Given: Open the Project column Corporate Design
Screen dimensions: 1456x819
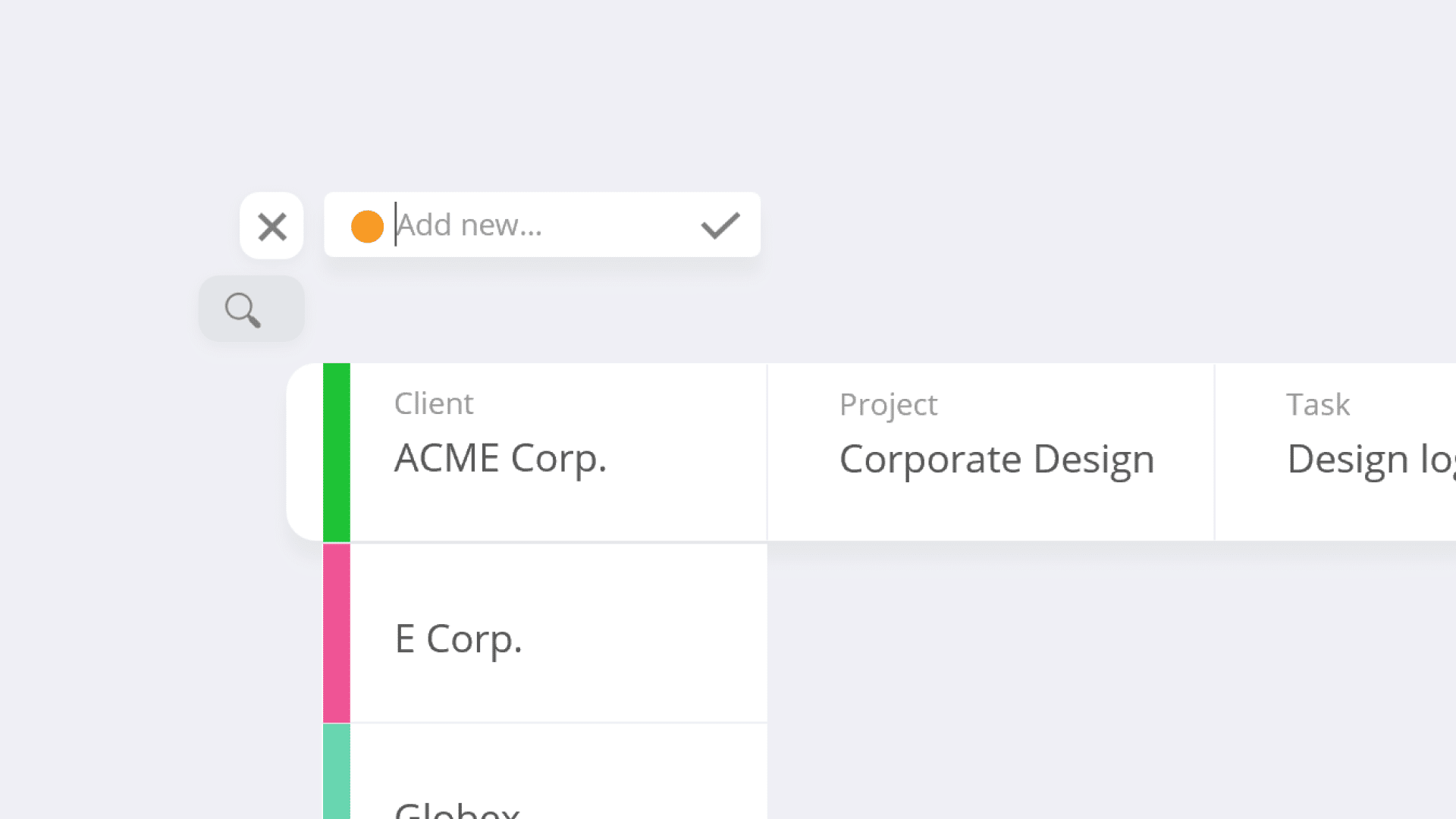Looking at the screenshot, I should click(x=991, y=452).
